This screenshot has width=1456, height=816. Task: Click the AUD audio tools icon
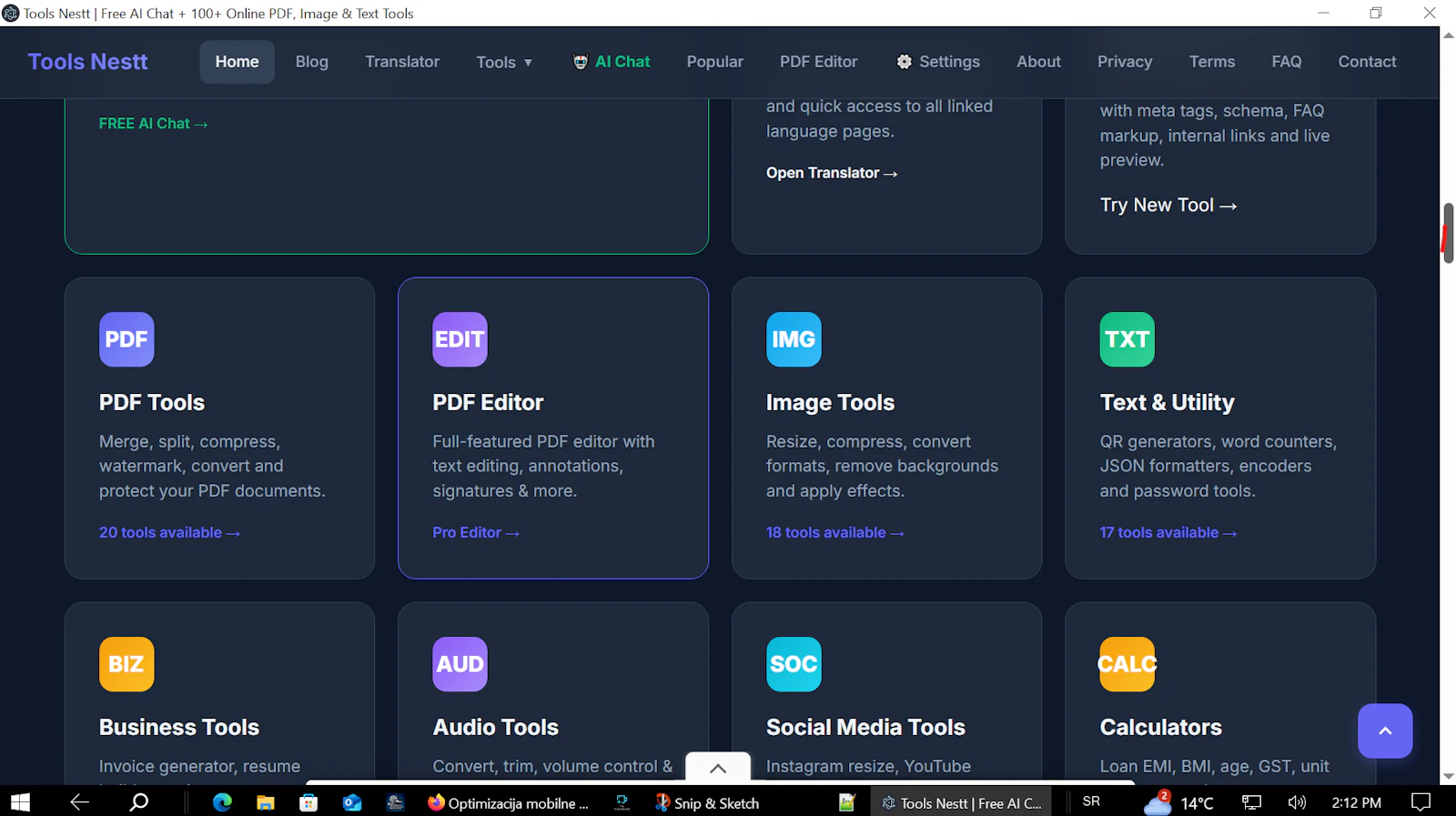pyautogui.click(x=460, y=664)
